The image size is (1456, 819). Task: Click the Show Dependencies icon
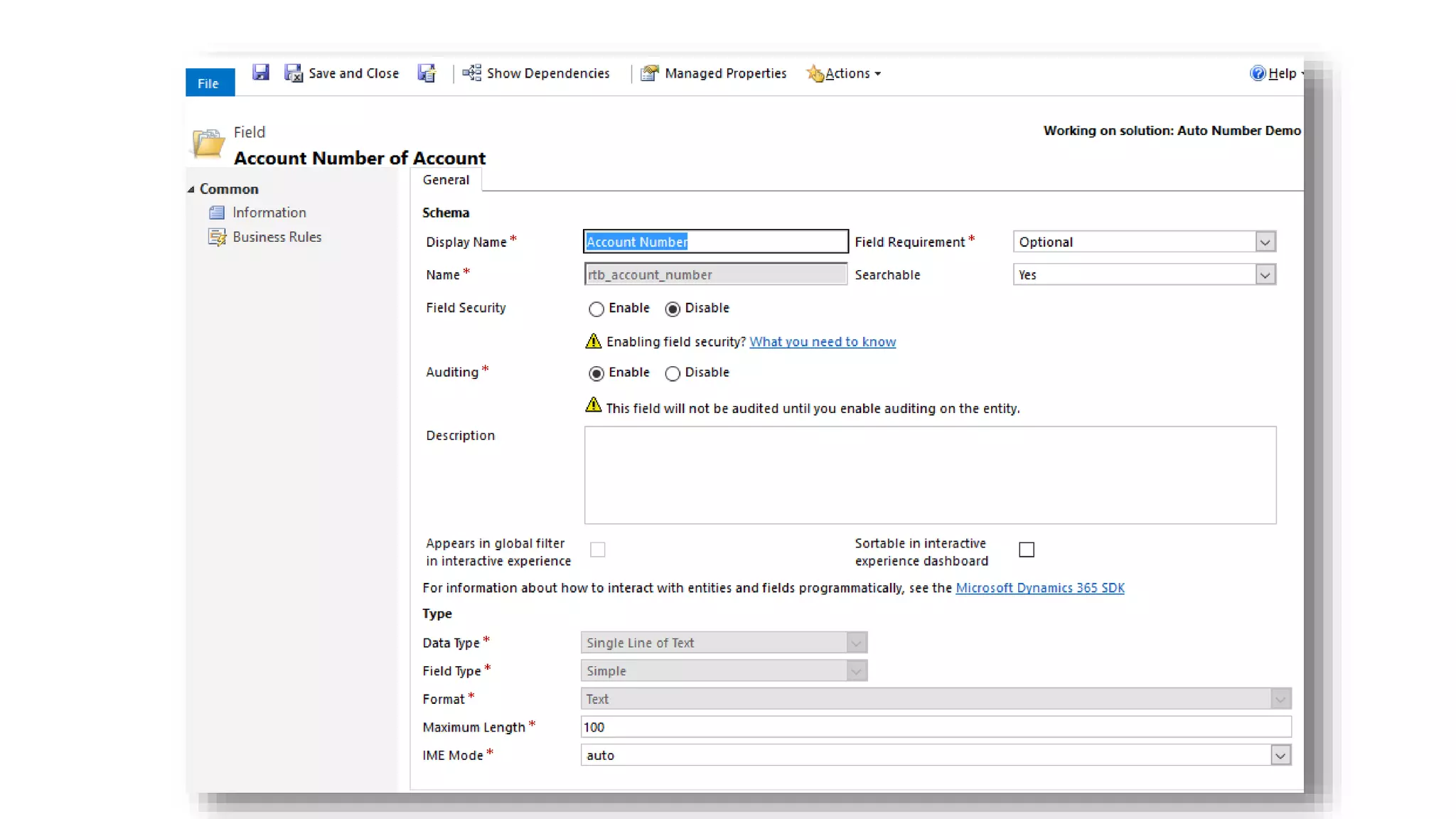coord(472,73)
